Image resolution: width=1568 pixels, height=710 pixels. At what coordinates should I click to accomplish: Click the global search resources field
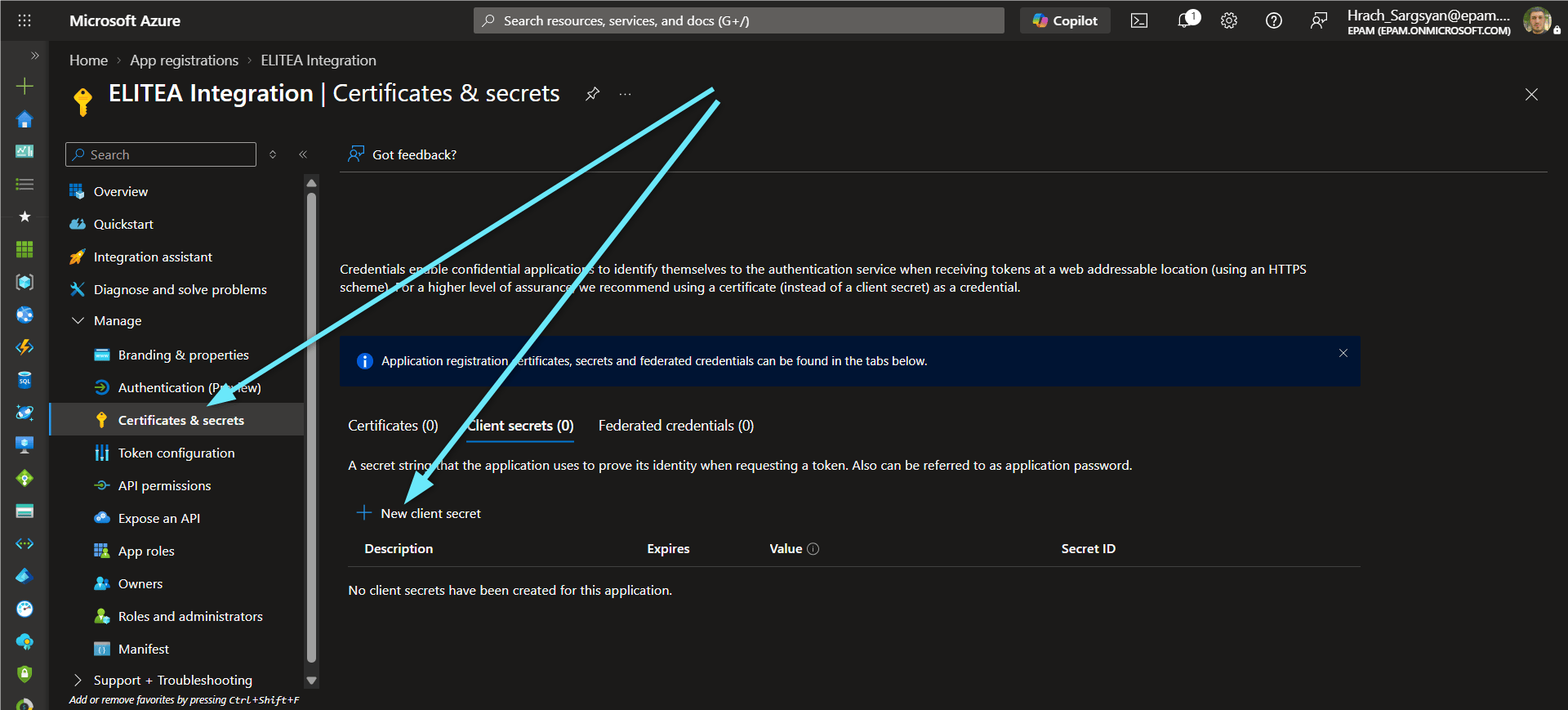739,20
